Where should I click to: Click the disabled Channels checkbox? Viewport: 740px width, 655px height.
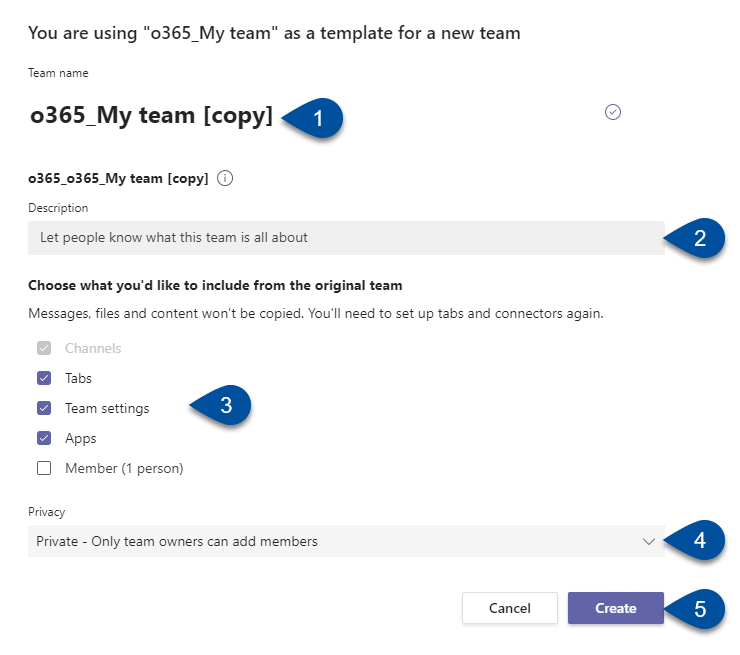click(x=44, y=348)
